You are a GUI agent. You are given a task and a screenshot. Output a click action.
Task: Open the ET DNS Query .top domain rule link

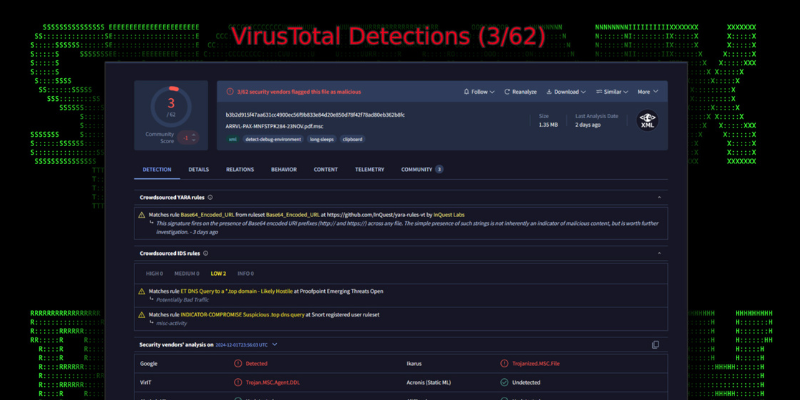click(x=237, y=291)
